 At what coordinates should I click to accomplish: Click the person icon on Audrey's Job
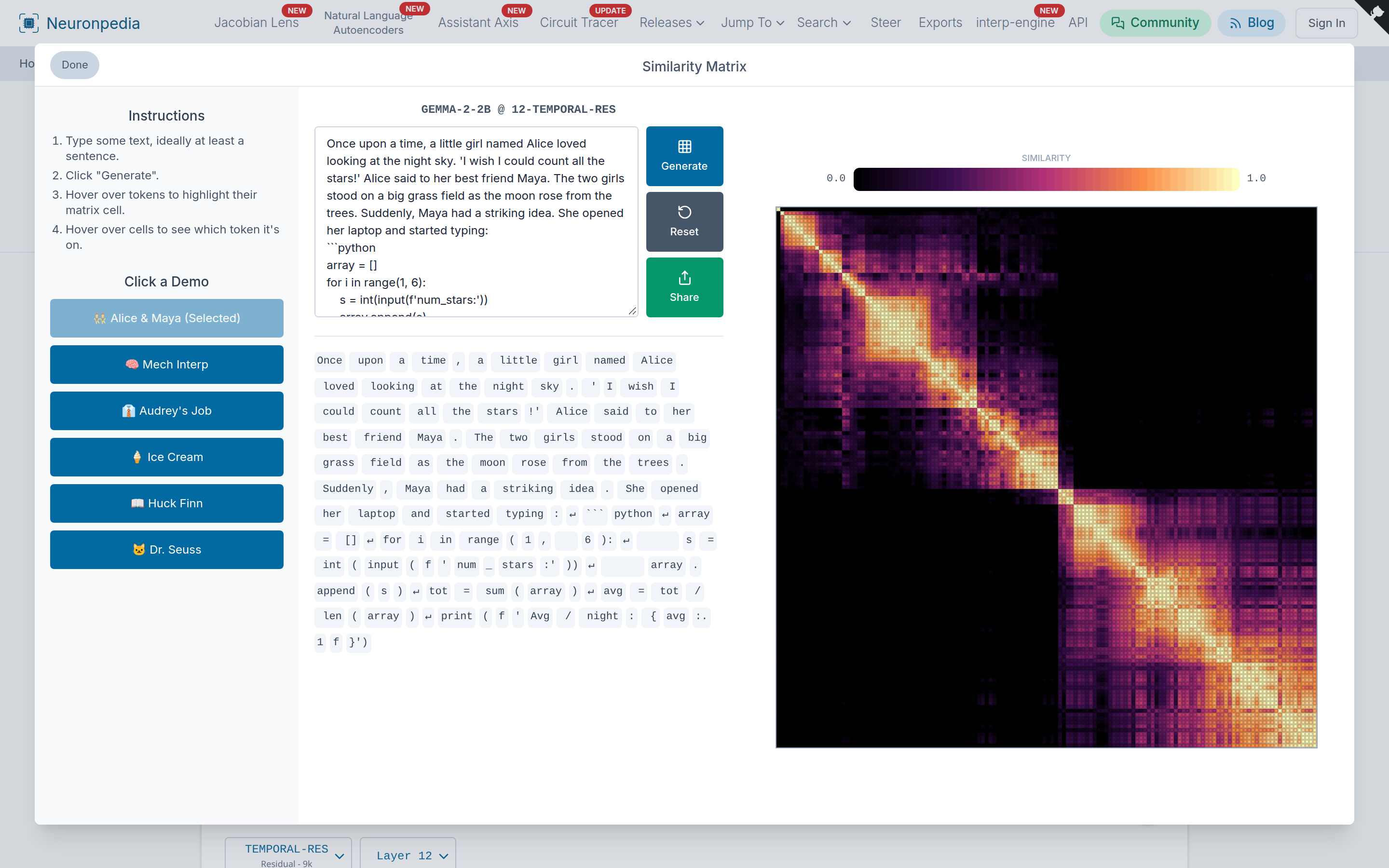(129, 410)
